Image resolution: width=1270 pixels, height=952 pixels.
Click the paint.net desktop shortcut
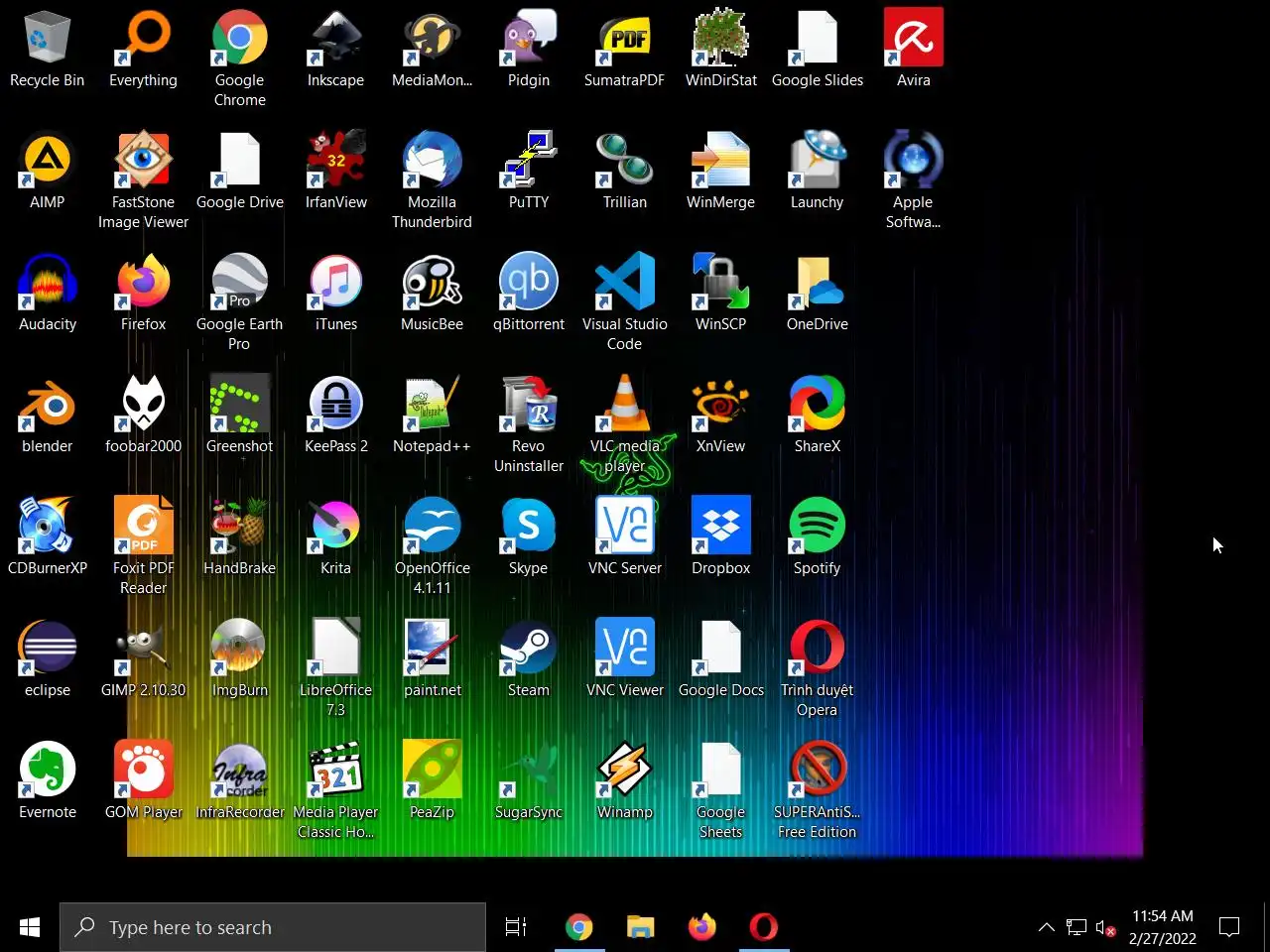coord(432,649)
